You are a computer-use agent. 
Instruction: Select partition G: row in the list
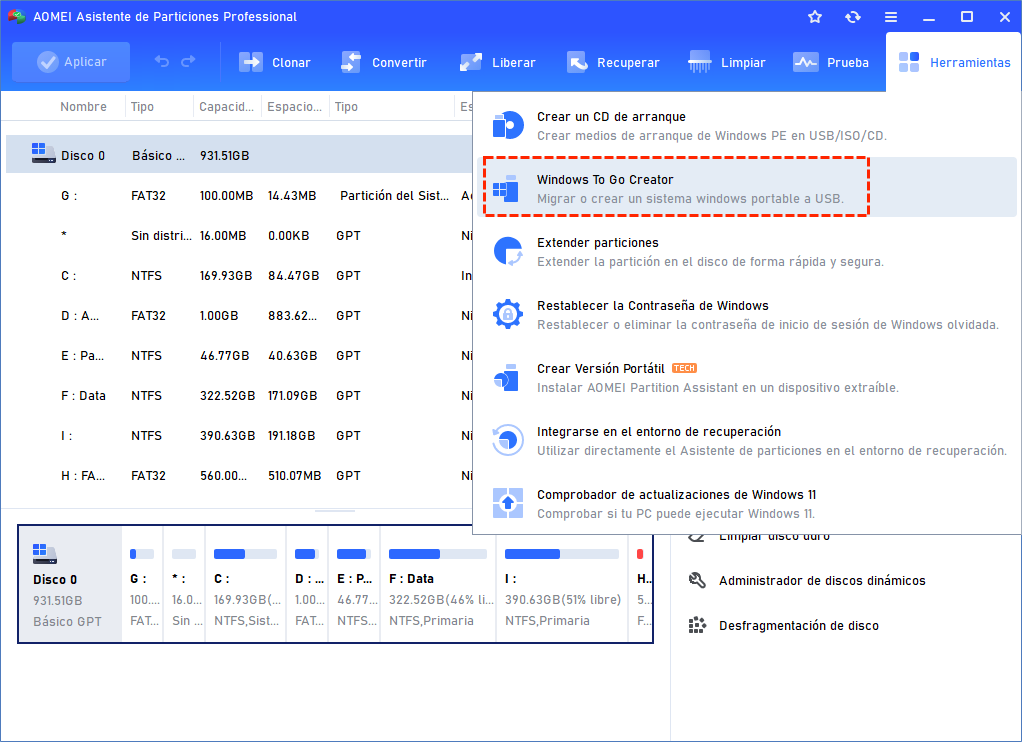(x=239, y=196)
